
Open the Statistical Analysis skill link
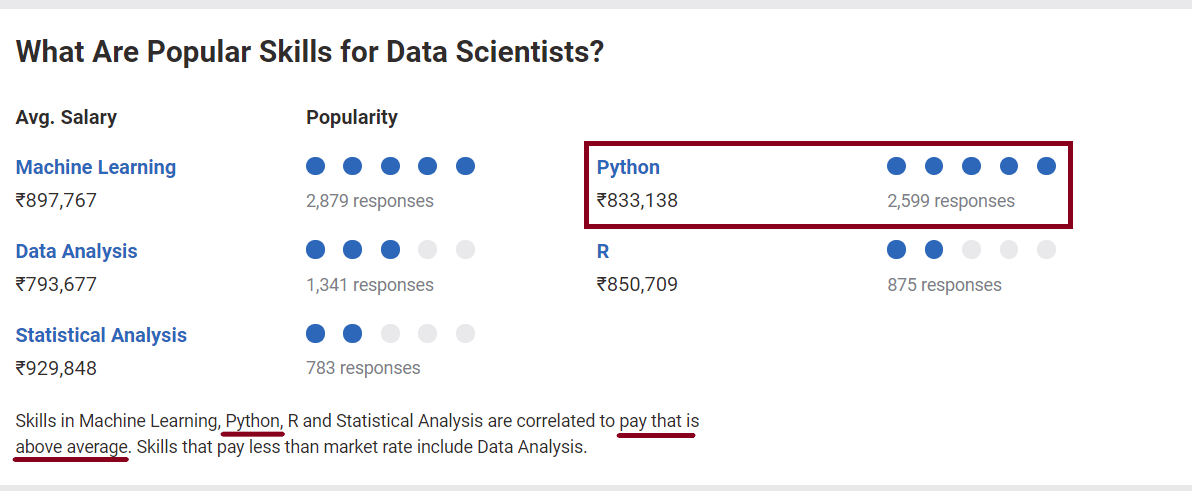pyautogui.click(x=101, y=334)
